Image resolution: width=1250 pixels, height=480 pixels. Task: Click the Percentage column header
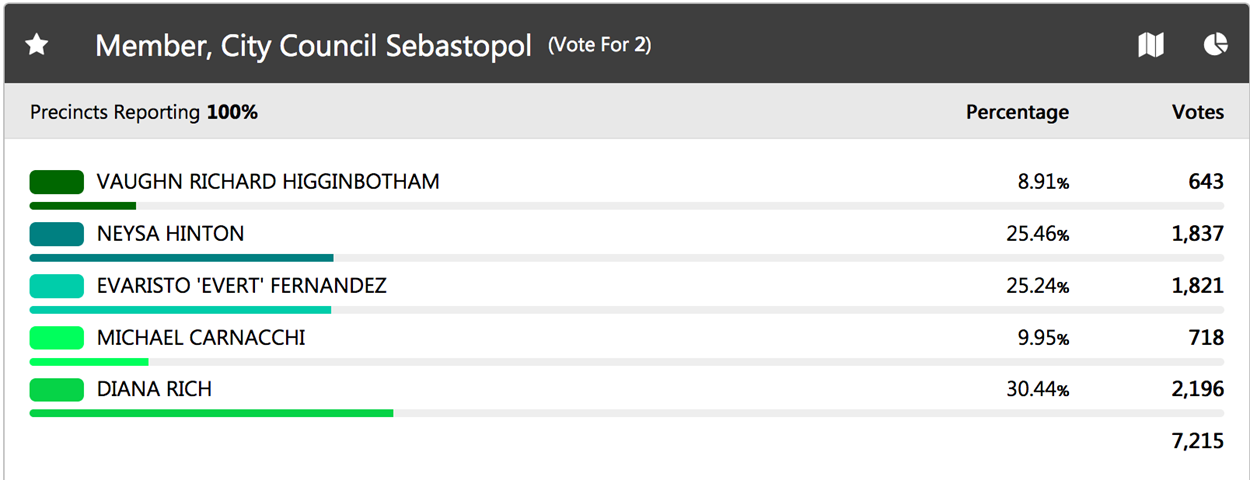(1017, 113)
